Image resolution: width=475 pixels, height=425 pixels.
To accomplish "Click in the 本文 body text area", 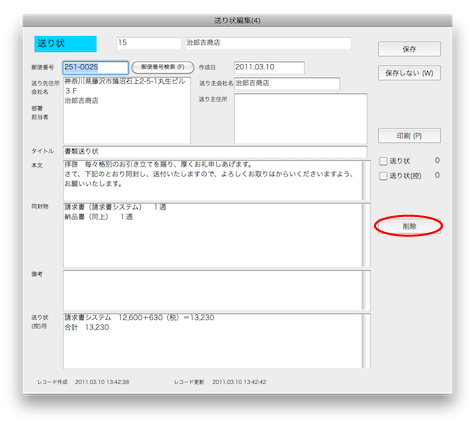I will [213, 180].
